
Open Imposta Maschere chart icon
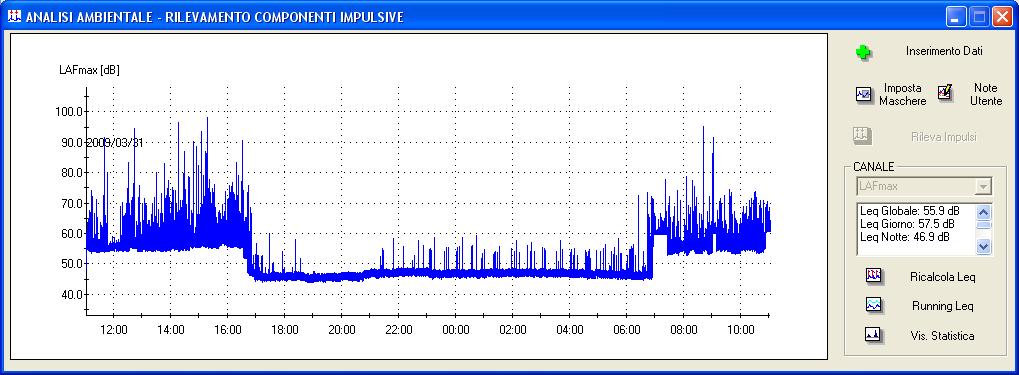(864, 95)
